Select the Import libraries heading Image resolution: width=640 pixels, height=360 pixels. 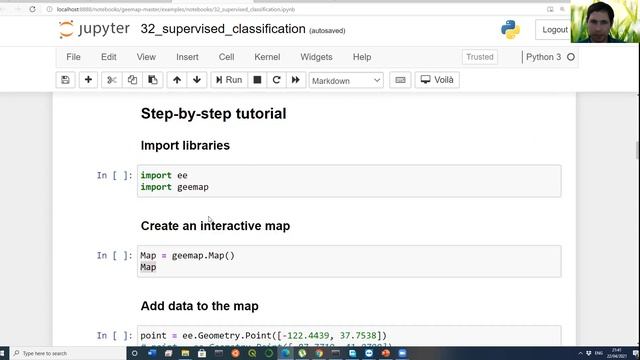(185, 146)
